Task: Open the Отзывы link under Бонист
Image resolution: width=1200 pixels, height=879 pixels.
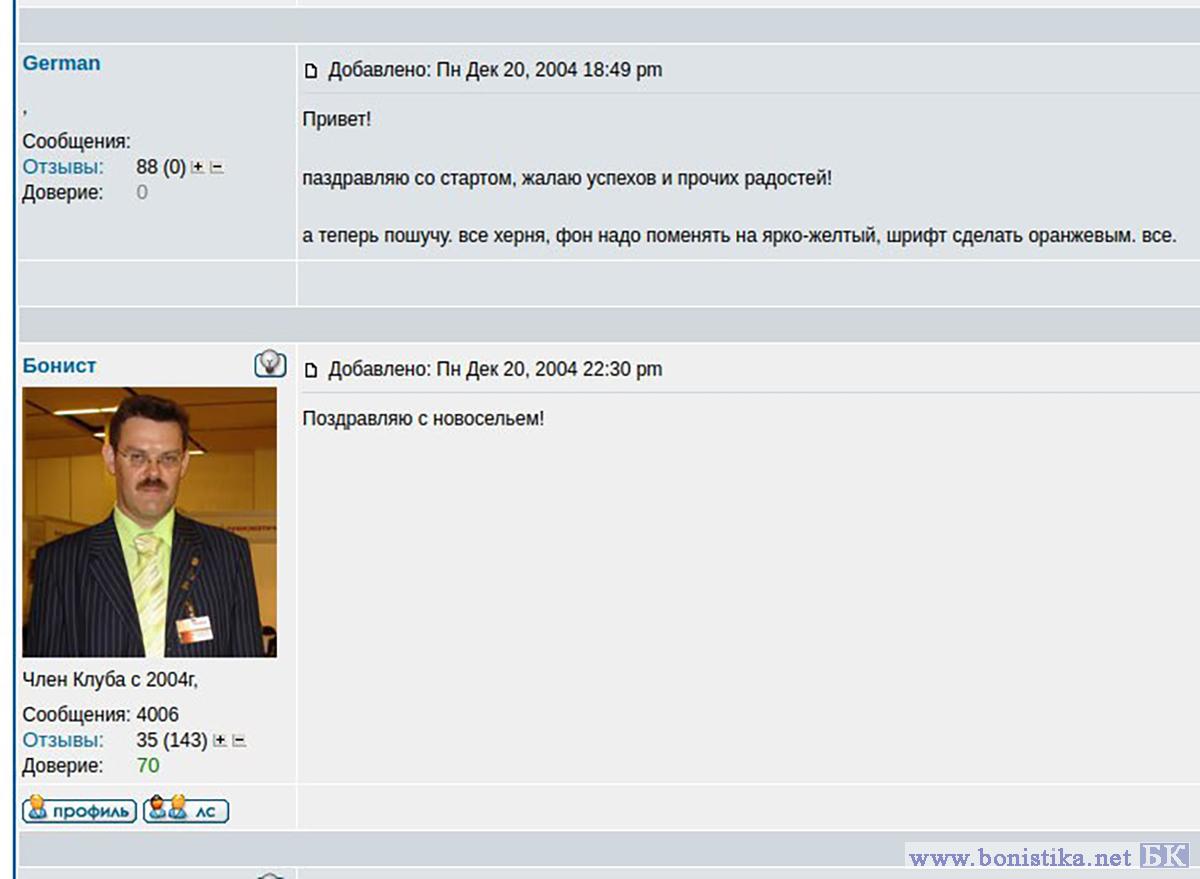Action: pos(63,740)
